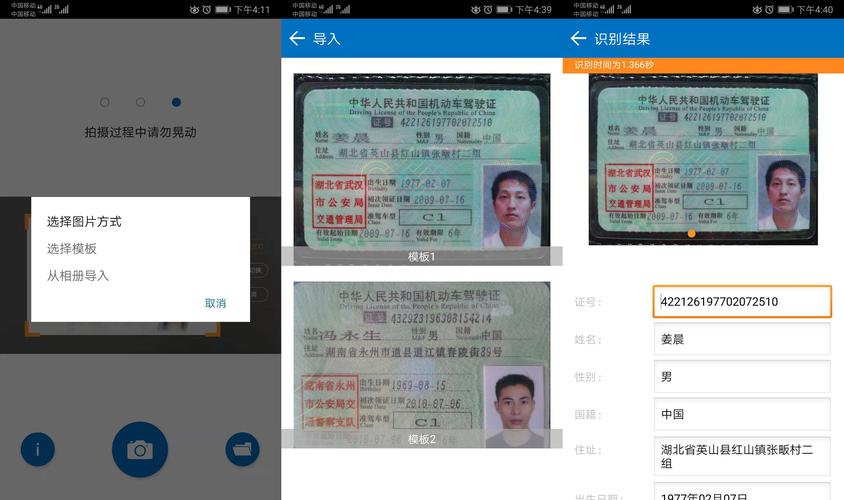This screenshot has height=500, width=844.
Task: Select the 模板1 driving license image
Action: pos(421,165)
